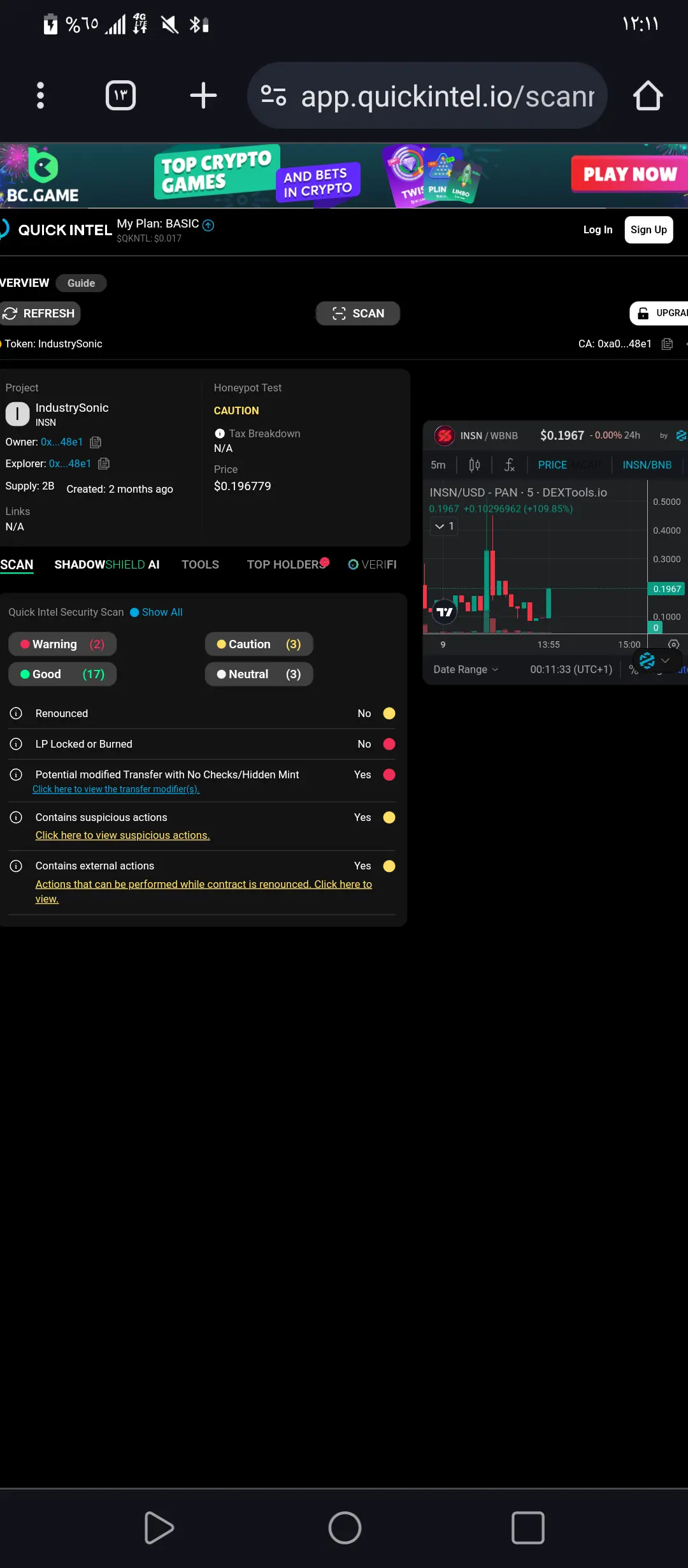Click the SCAN button
This screenshot has height=1568, width=688.
click(x=358, y=313)
